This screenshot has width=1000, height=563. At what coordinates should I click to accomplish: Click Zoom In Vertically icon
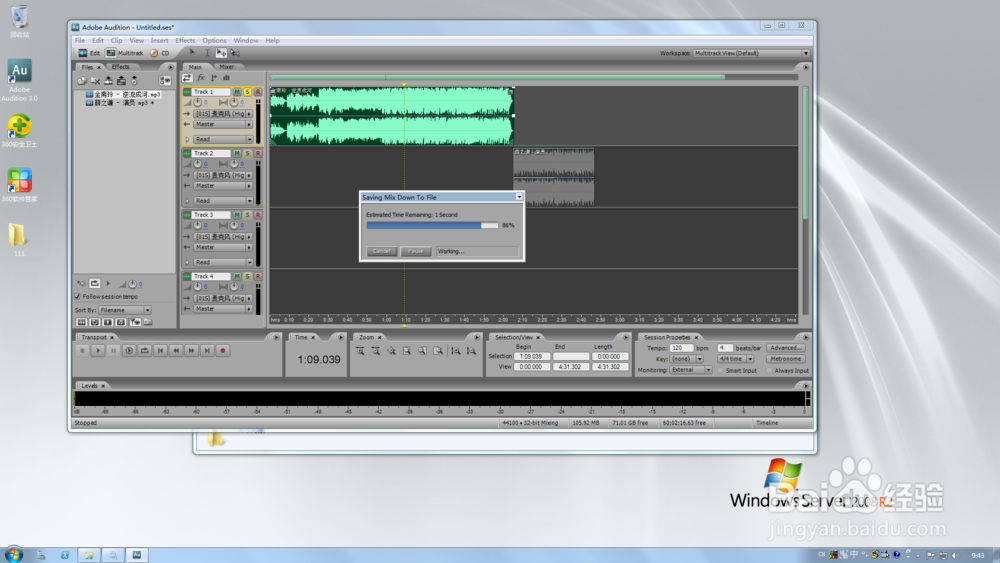pos(455,351)
